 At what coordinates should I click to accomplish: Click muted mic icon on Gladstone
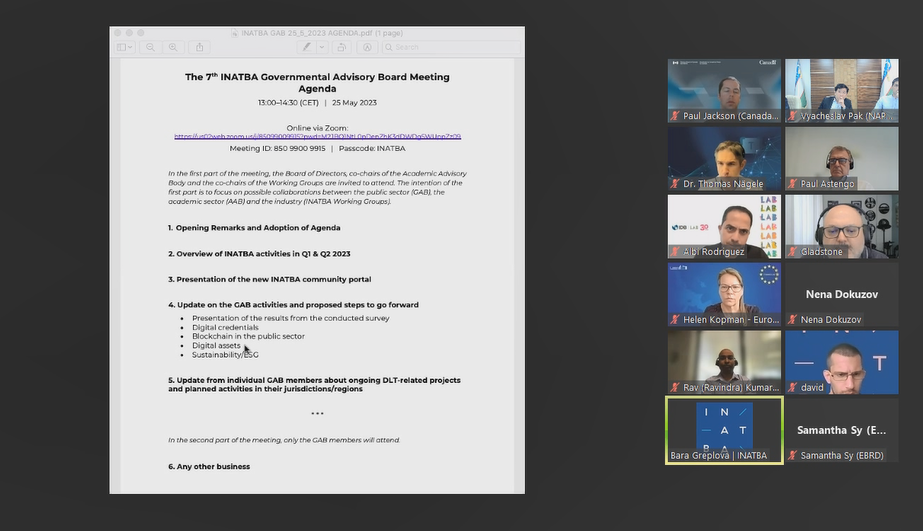pos(793,251)
